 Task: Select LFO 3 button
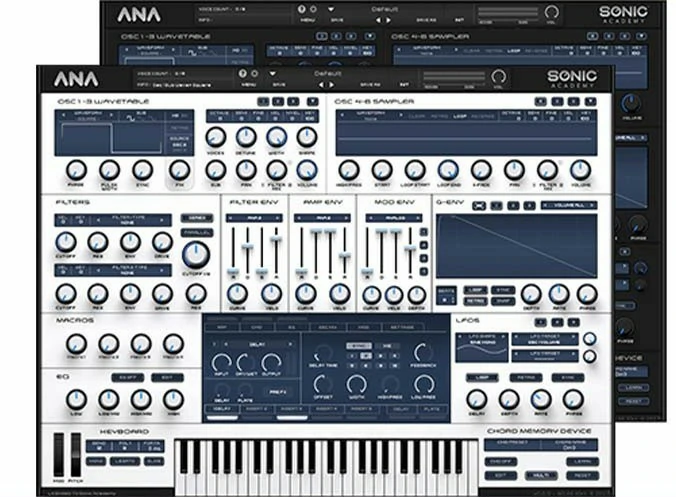tap(573, 322)
